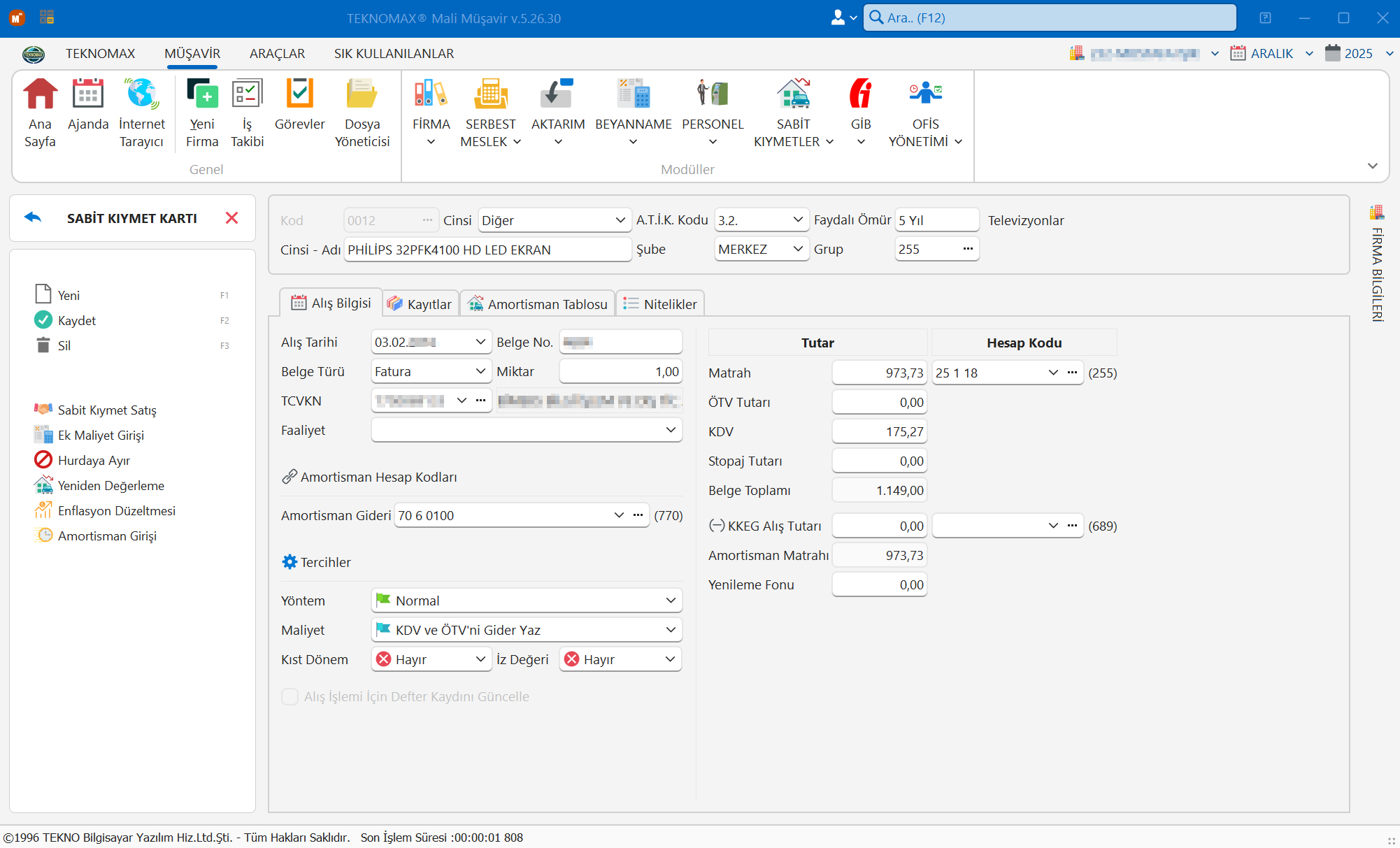The width and height of the screenshot is (1400, 848).
Task: Open FİRMA module menu
Action: click(x=431, y=113)
